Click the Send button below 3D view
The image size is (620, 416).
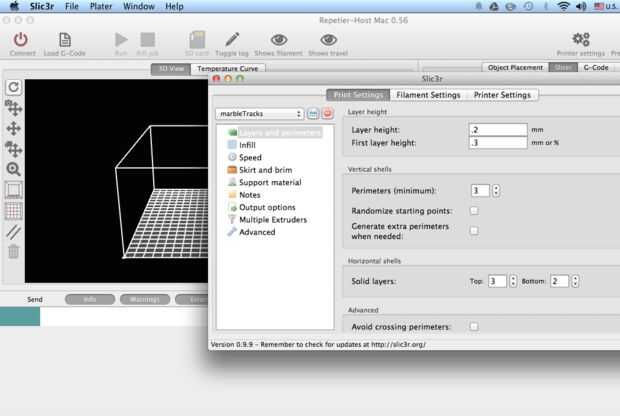pyautogui.click(x=35, y=300)
